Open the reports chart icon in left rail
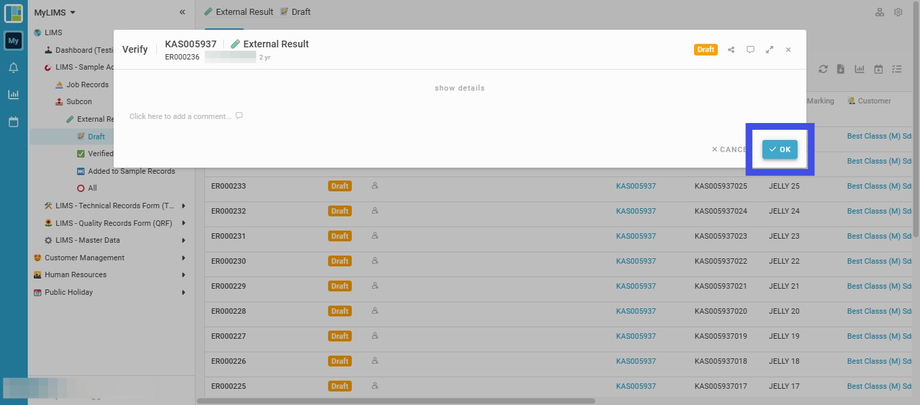920x405 pixels. (13, 94)
